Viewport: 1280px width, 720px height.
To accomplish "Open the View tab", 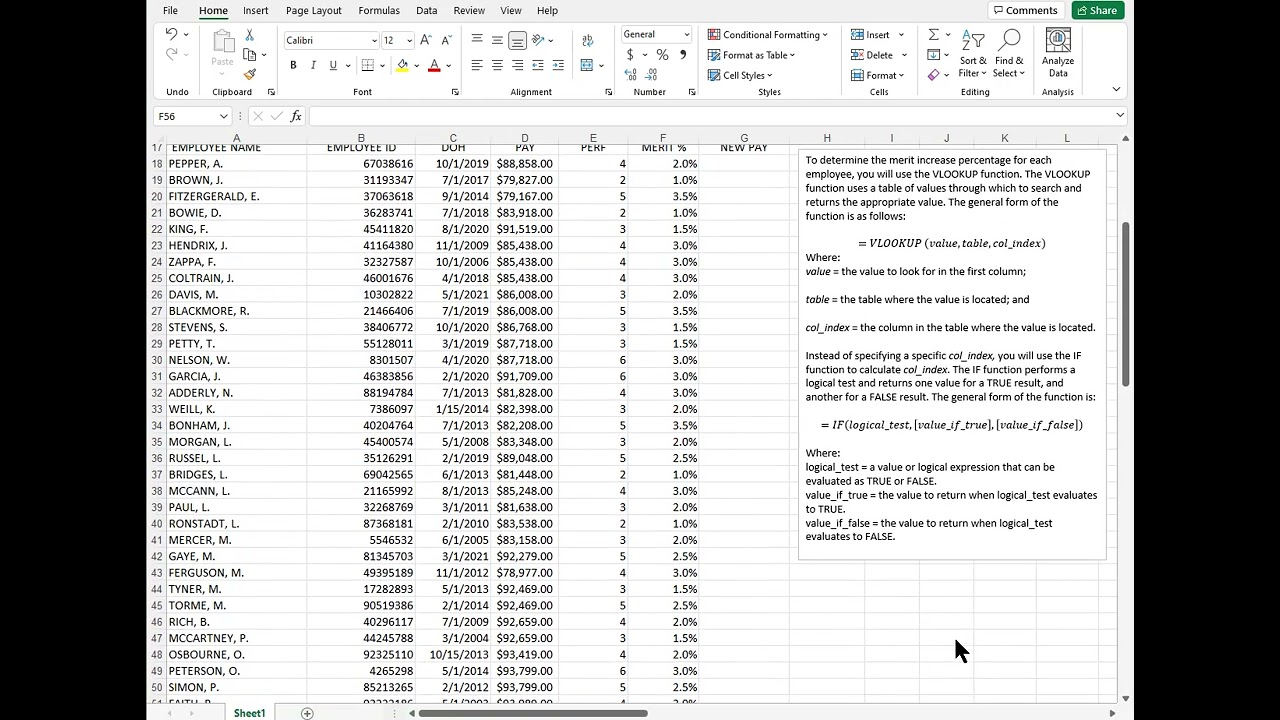I will pyautogui.click(x=510, y=10).
